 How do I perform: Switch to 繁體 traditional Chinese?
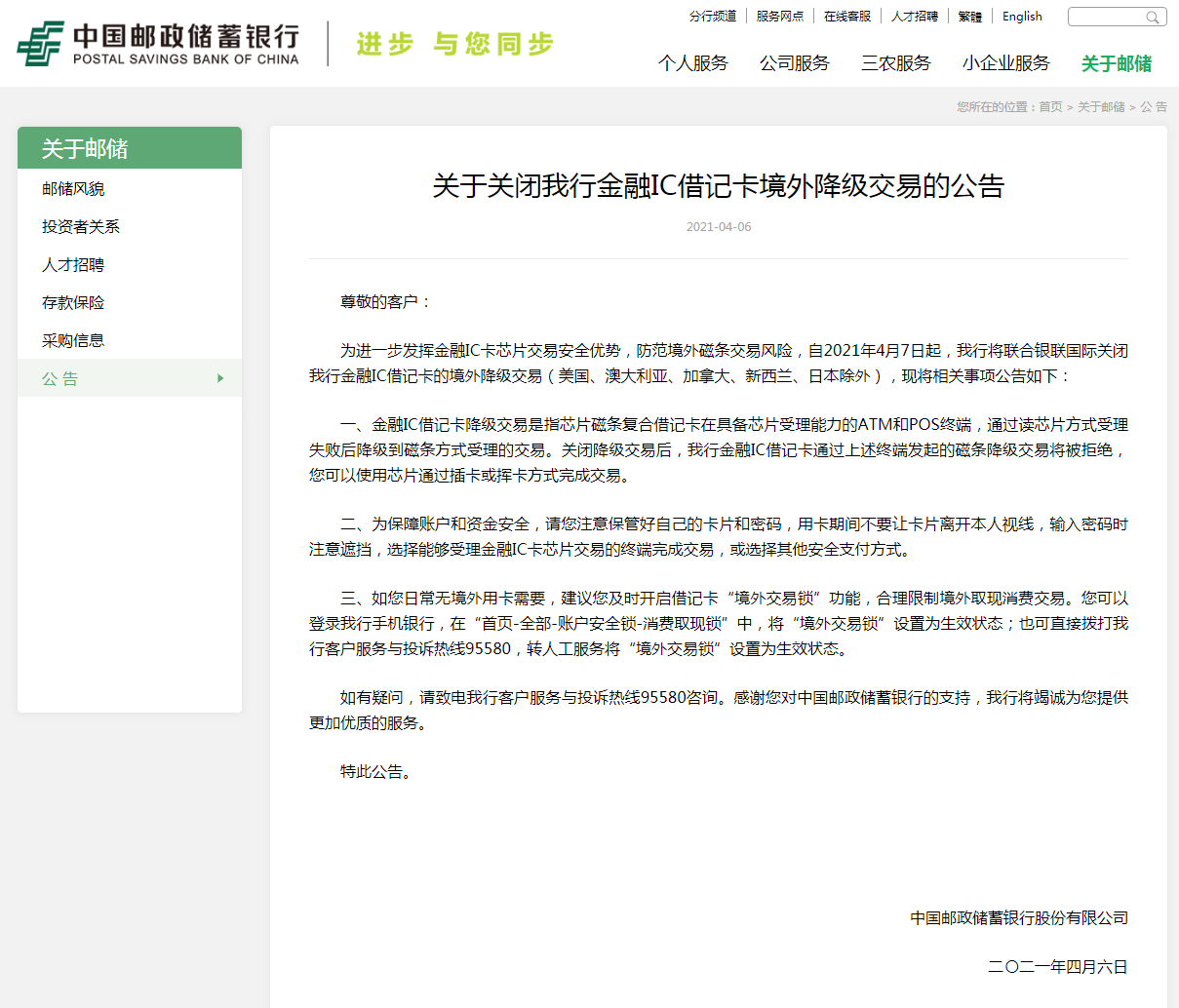970,17
